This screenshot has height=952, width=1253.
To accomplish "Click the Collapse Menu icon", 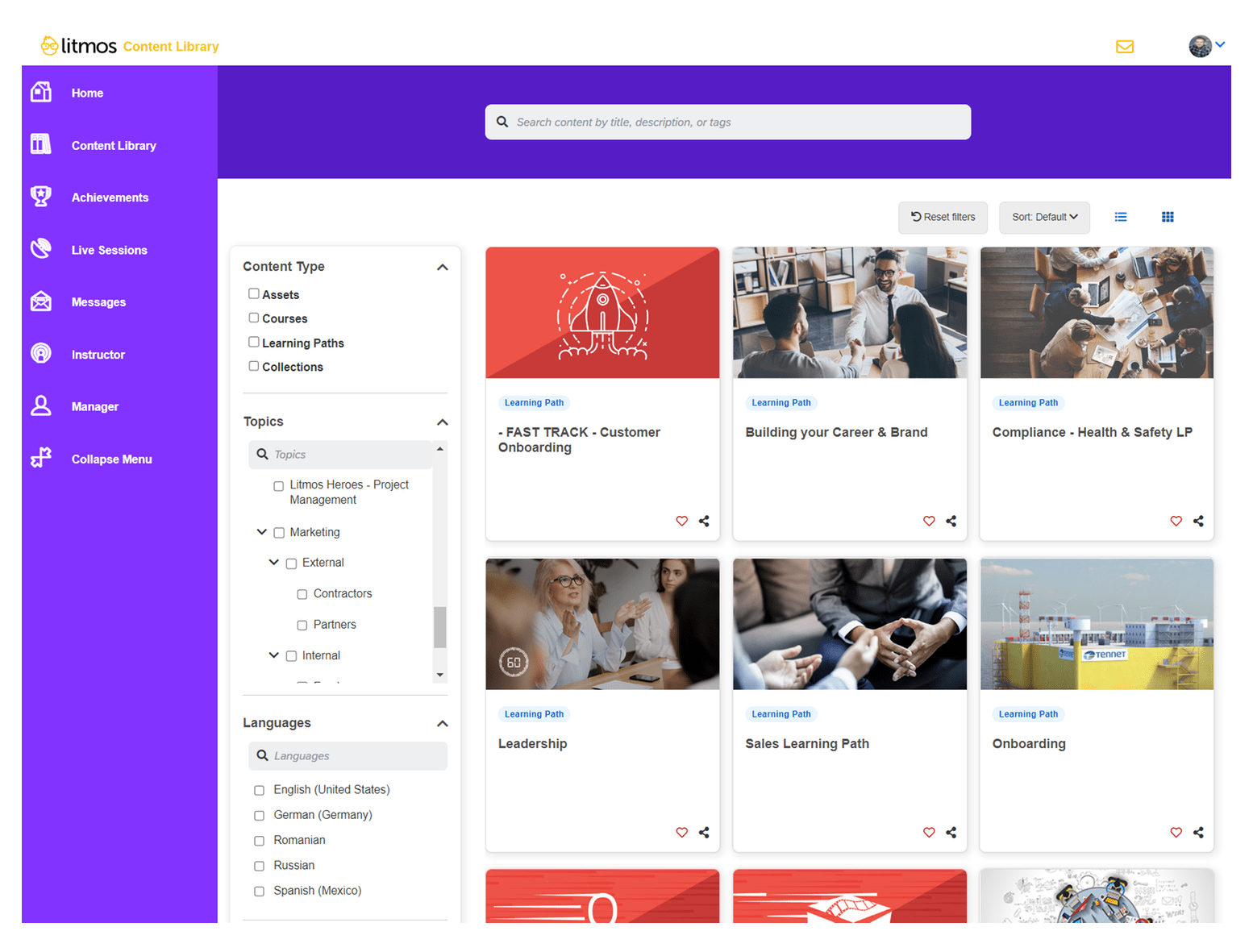I will coord(41,458).
